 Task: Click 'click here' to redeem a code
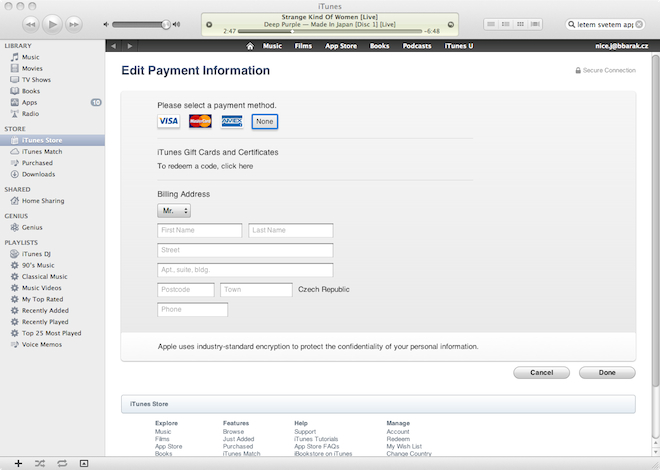(237, 166)
